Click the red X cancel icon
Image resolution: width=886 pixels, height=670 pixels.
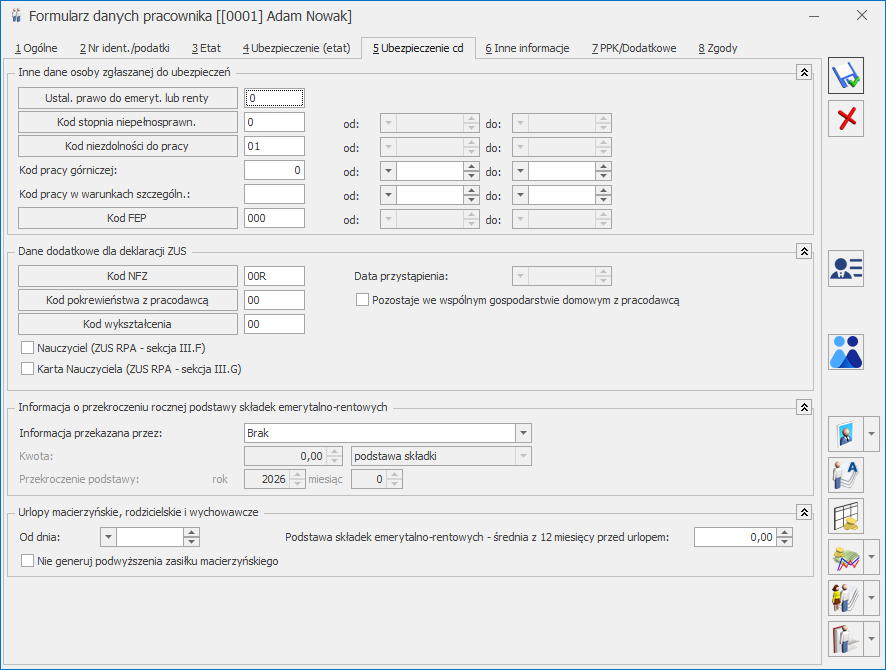[x=846, y=119]
